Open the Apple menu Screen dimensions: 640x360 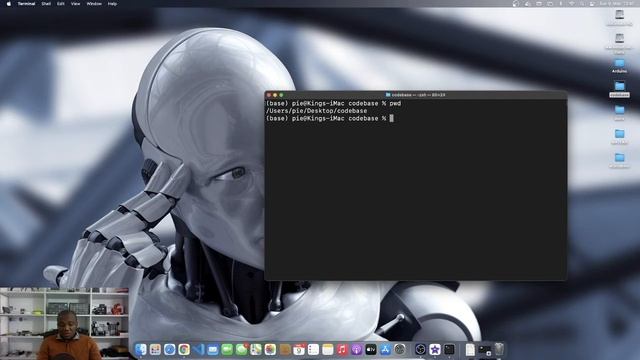click(x=9, y=4)
